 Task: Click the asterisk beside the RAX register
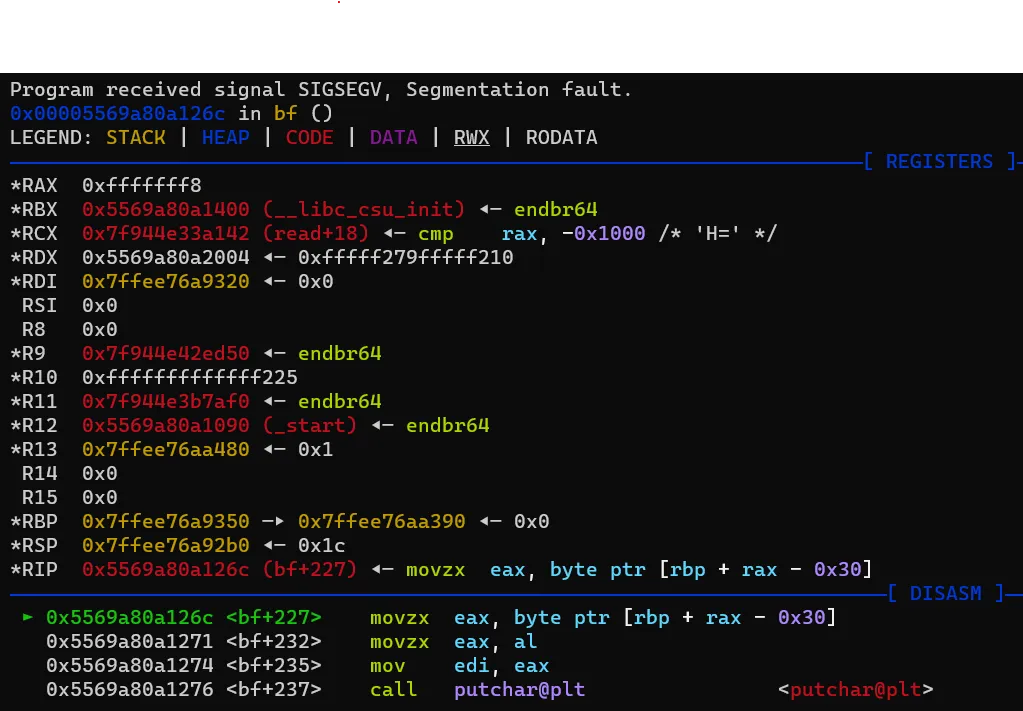point(15,186)
